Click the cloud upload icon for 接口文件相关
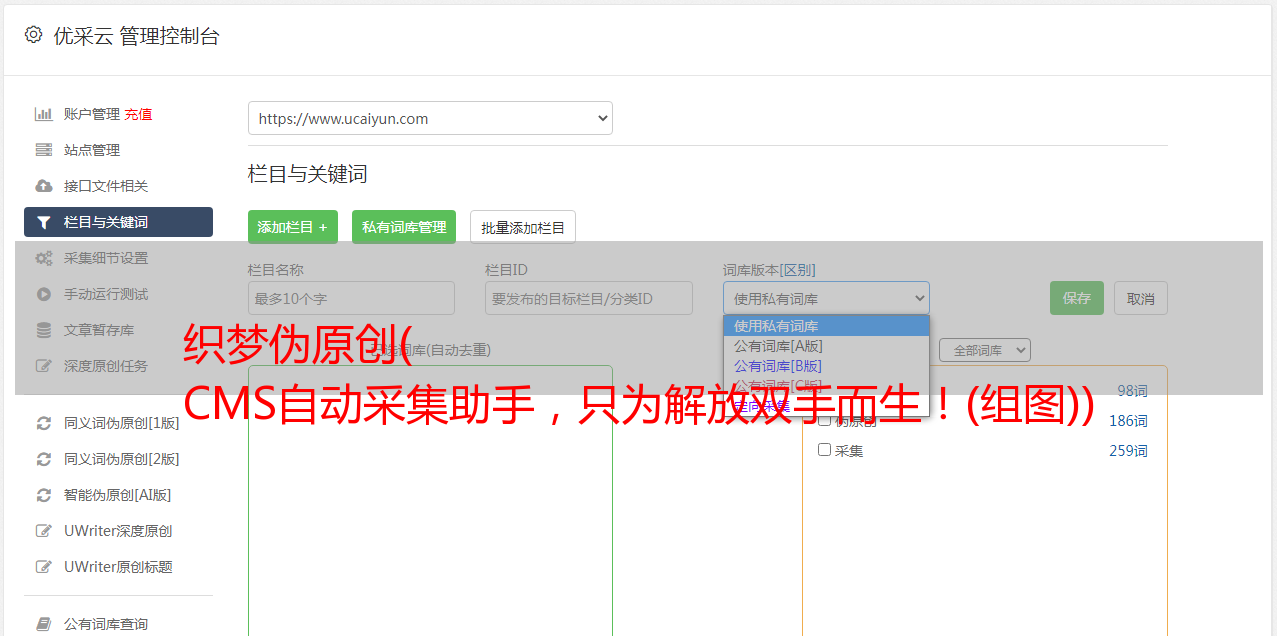 click(44, 186)
